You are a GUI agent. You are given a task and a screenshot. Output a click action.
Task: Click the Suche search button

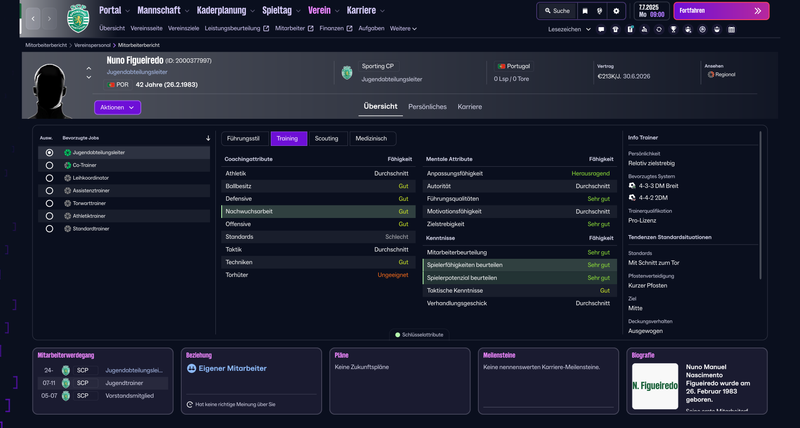point(557,11)
